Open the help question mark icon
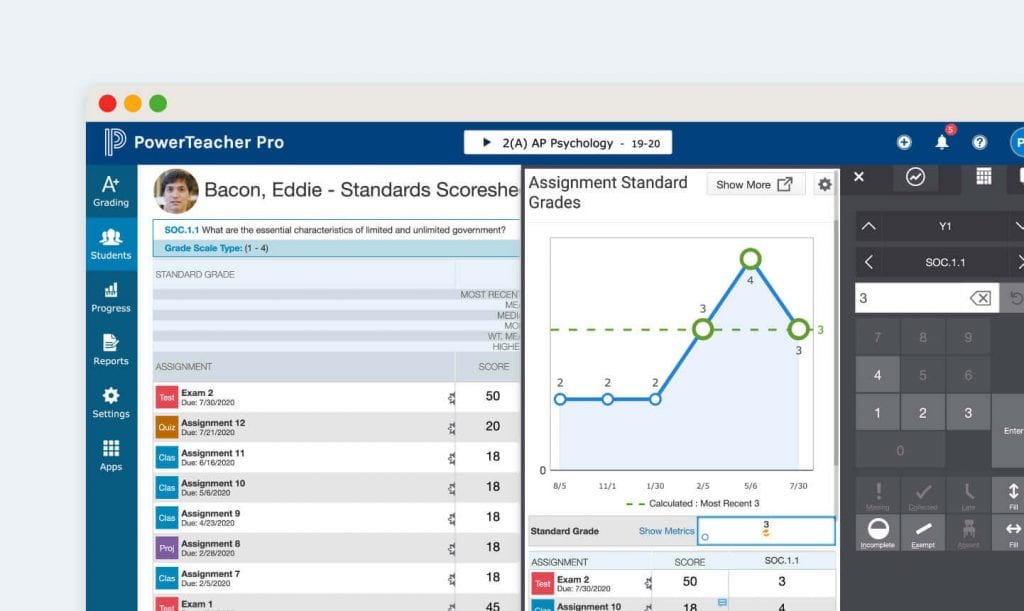 point(980,142)
